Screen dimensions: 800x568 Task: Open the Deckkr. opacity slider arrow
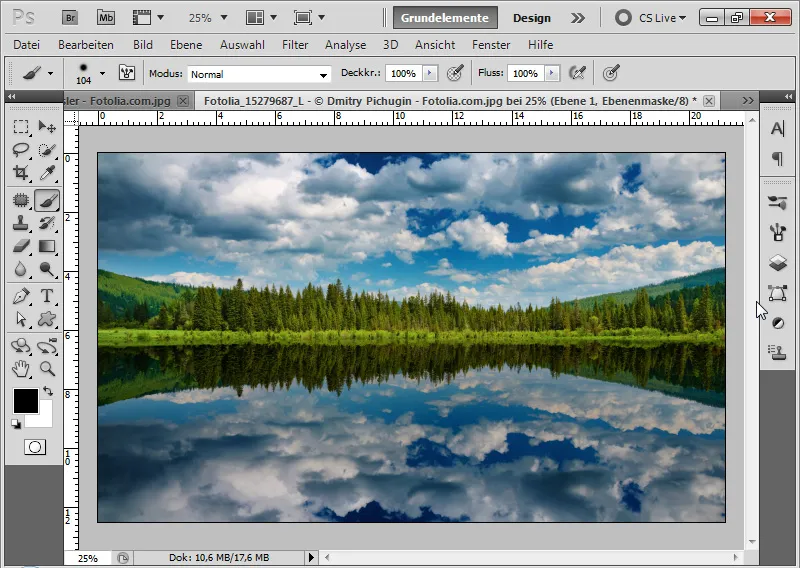coord(430,73)
